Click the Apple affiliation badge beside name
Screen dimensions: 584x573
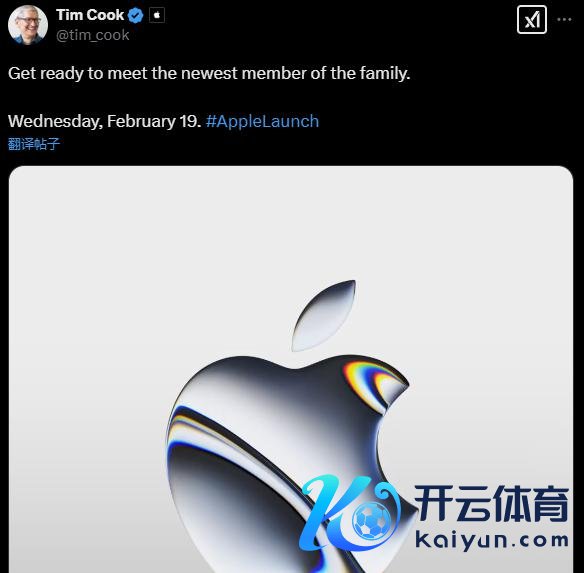157,16
